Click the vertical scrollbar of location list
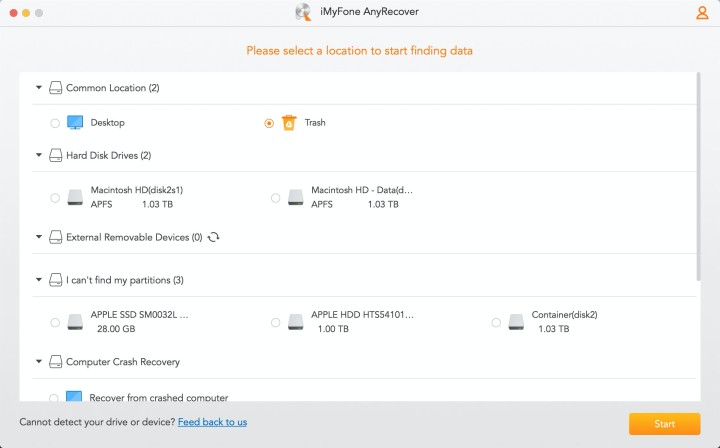This screenshot has height=448, width=720. pos(697,180)
